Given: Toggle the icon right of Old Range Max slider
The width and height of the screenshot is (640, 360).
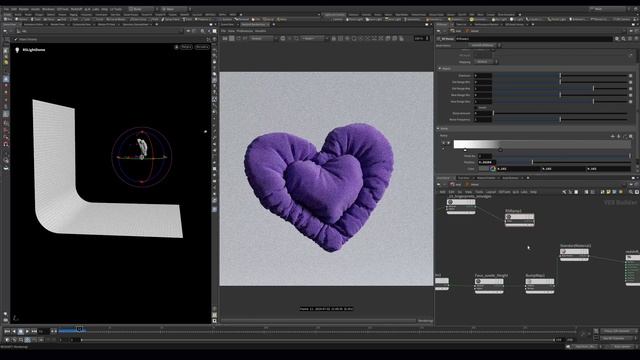Looking at the screenshot, I should click(631, 89).
